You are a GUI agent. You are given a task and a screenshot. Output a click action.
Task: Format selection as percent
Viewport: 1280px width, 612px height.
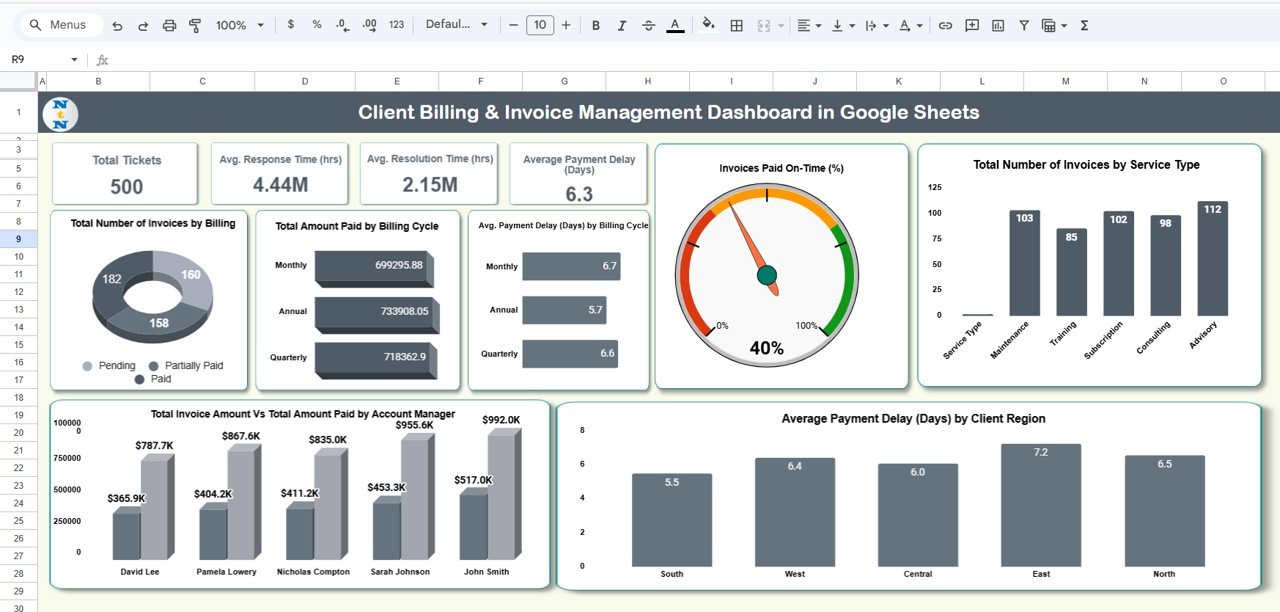click(315, 25)
